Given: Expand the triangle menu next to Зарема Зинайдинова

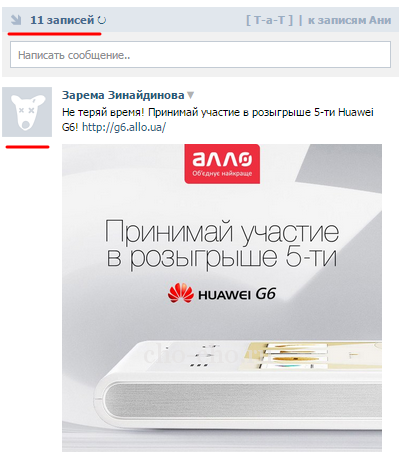Looking at the screenshot, I should pyautogui.click(x=190, y=95).
